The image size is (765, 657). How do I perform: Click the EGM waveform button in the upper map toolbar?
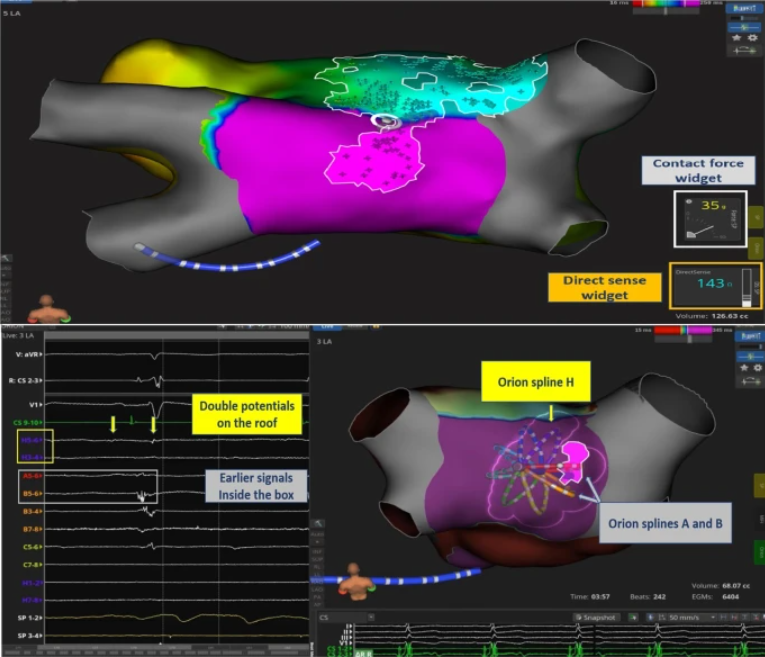click(744, 27)
